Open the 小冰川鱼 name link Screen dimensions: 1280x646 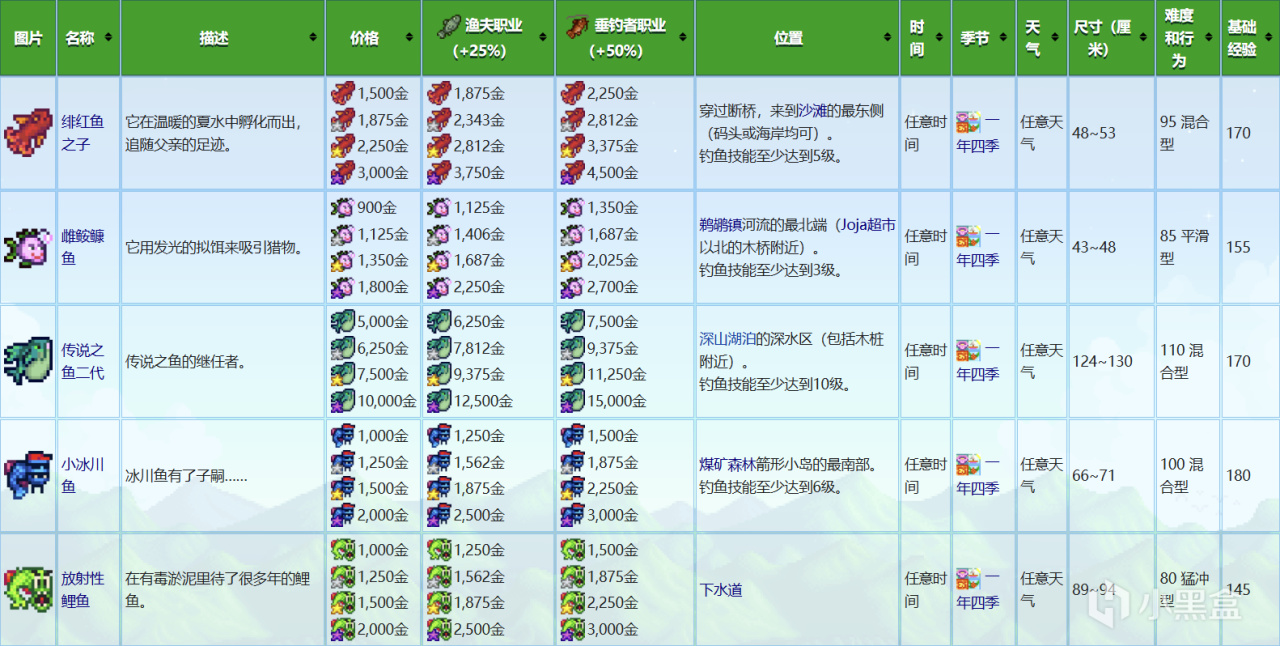tap(82, 475)
